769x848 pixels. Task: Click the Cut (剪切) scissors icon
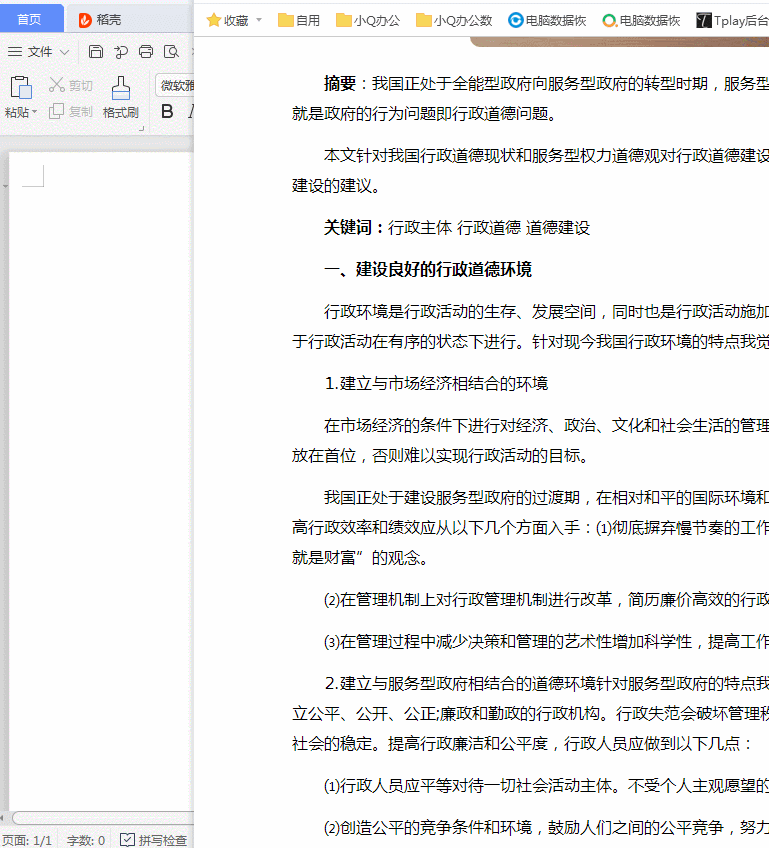(x=57, y=86)
